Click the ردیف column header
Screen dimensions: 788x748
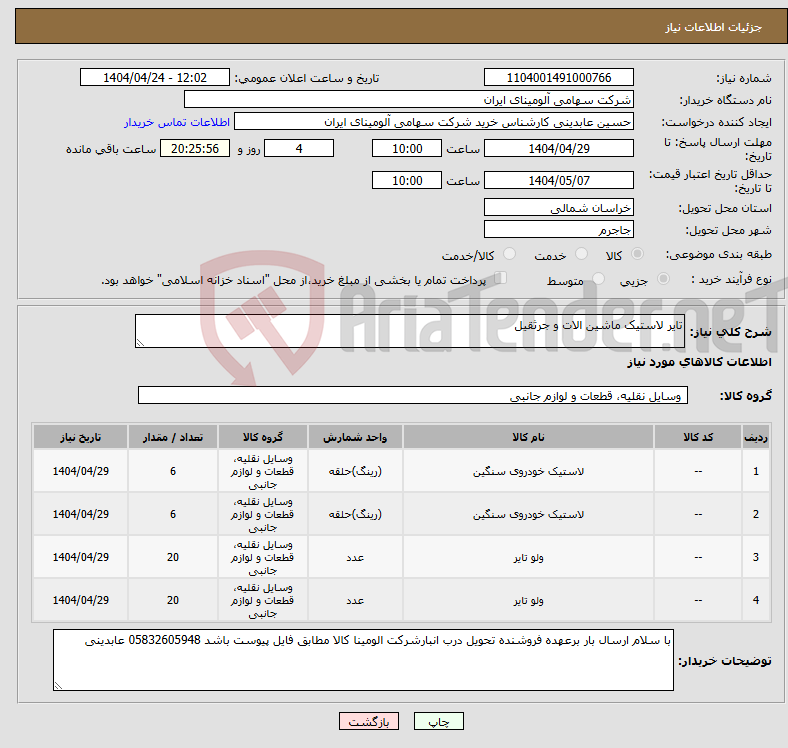point(755,437)
